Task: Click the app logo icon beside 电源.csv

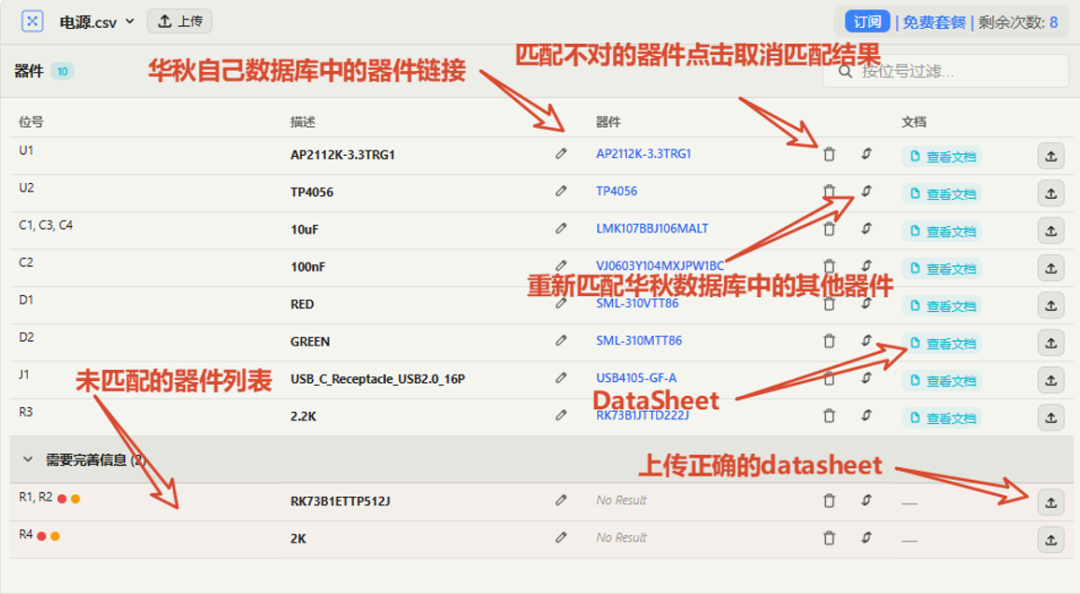Action: point(32,21)
